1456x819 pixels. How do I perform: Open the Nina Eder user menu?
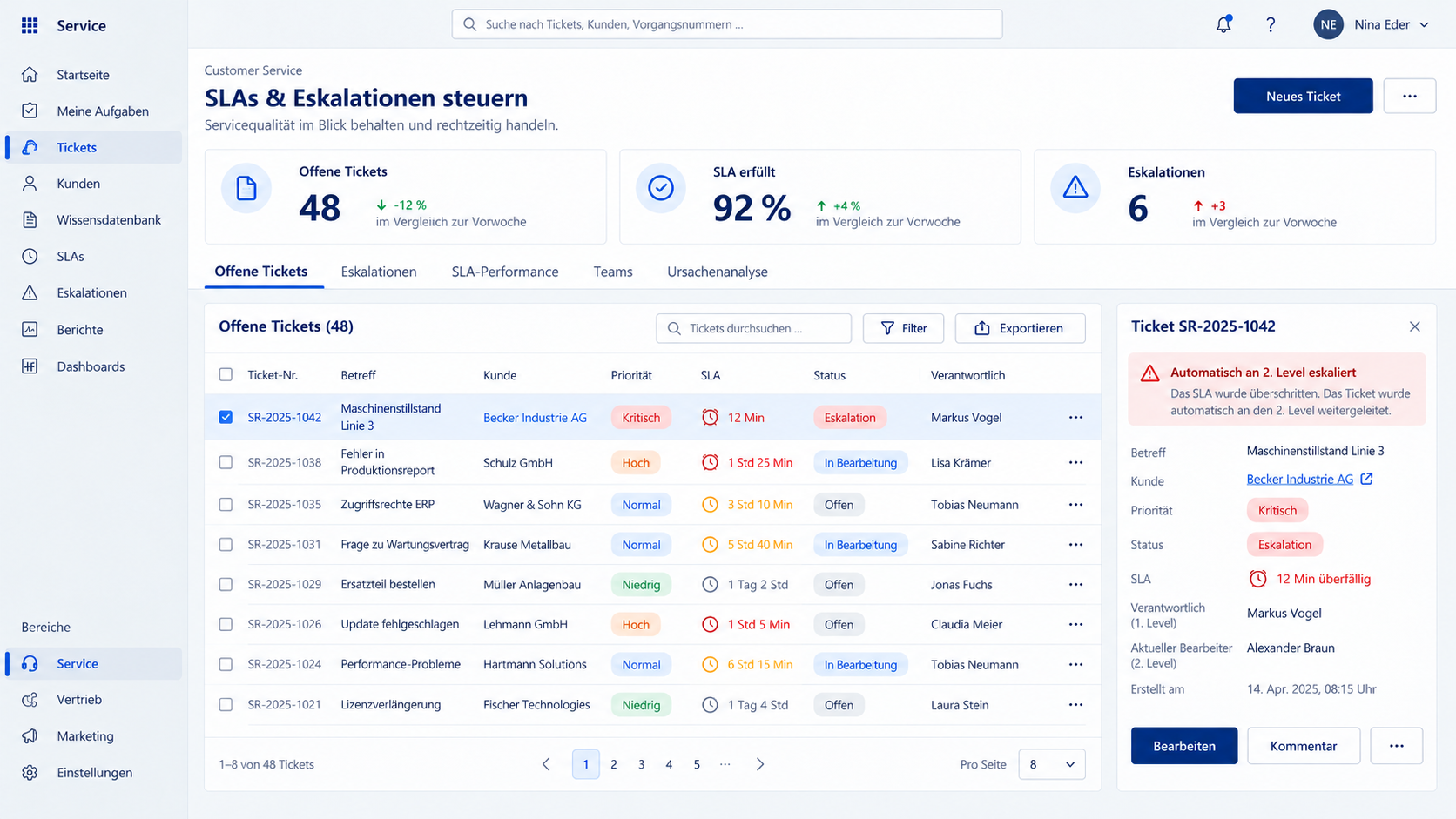[x=1372, y=24]
